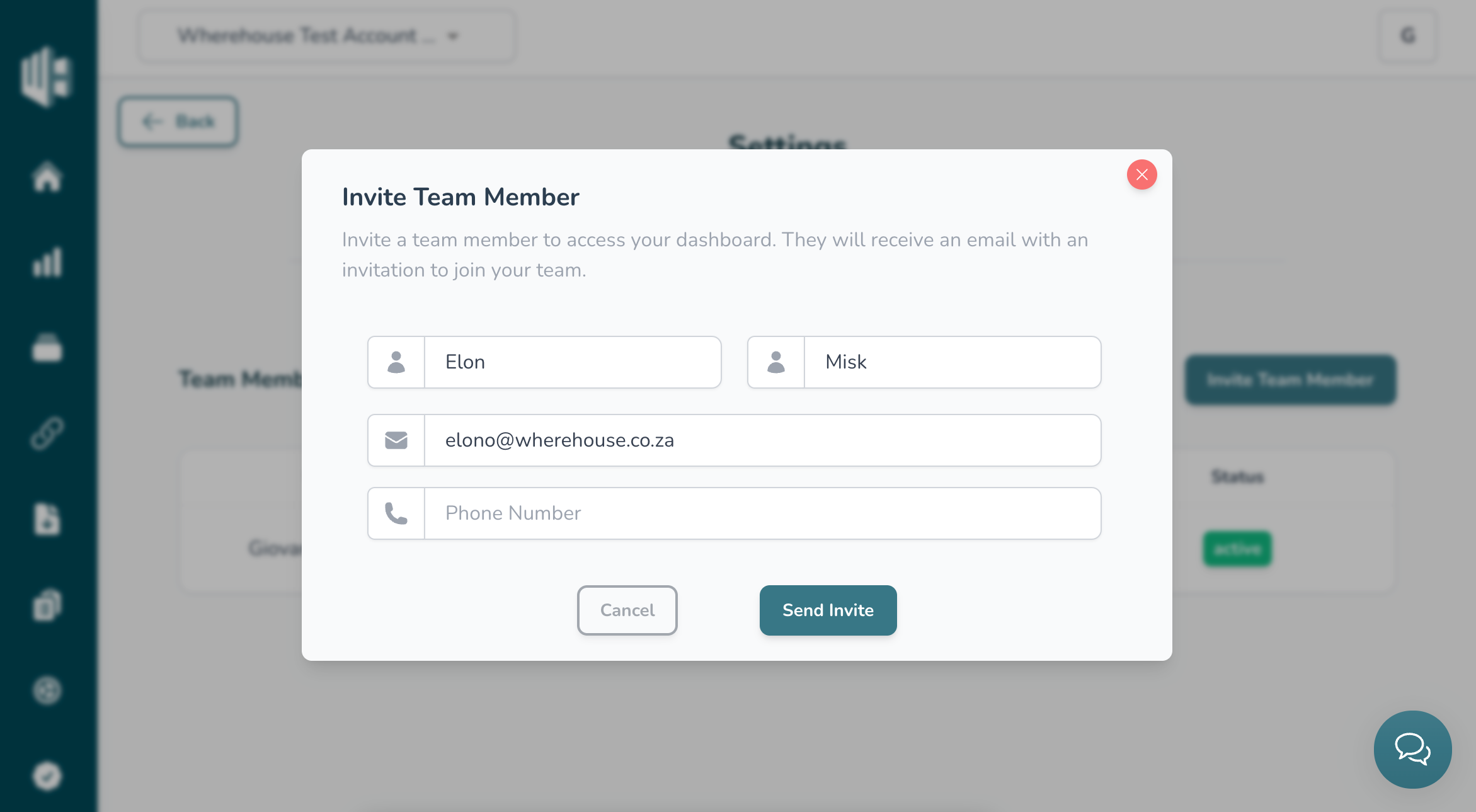
Task: Open the analytics bar chart sidebar icon
Action: pyautogui.click(x=47, y=262)
